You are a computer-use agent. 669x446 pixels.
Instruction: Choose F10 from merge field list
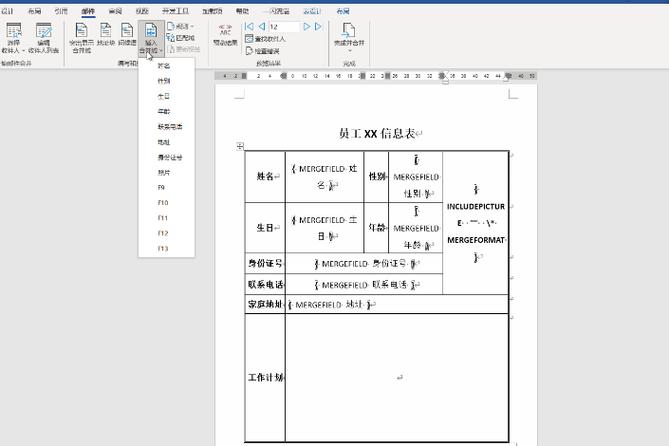tap(166, 203)
